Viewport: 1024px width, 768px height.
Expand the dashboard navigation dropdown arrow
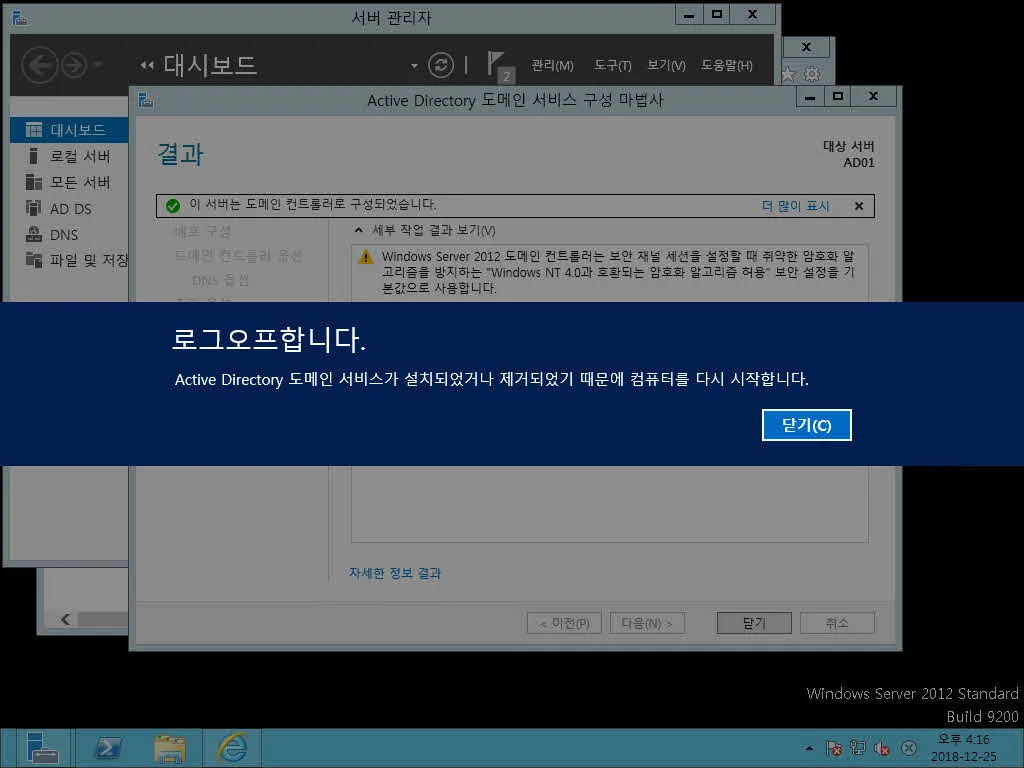pos(412,64)
